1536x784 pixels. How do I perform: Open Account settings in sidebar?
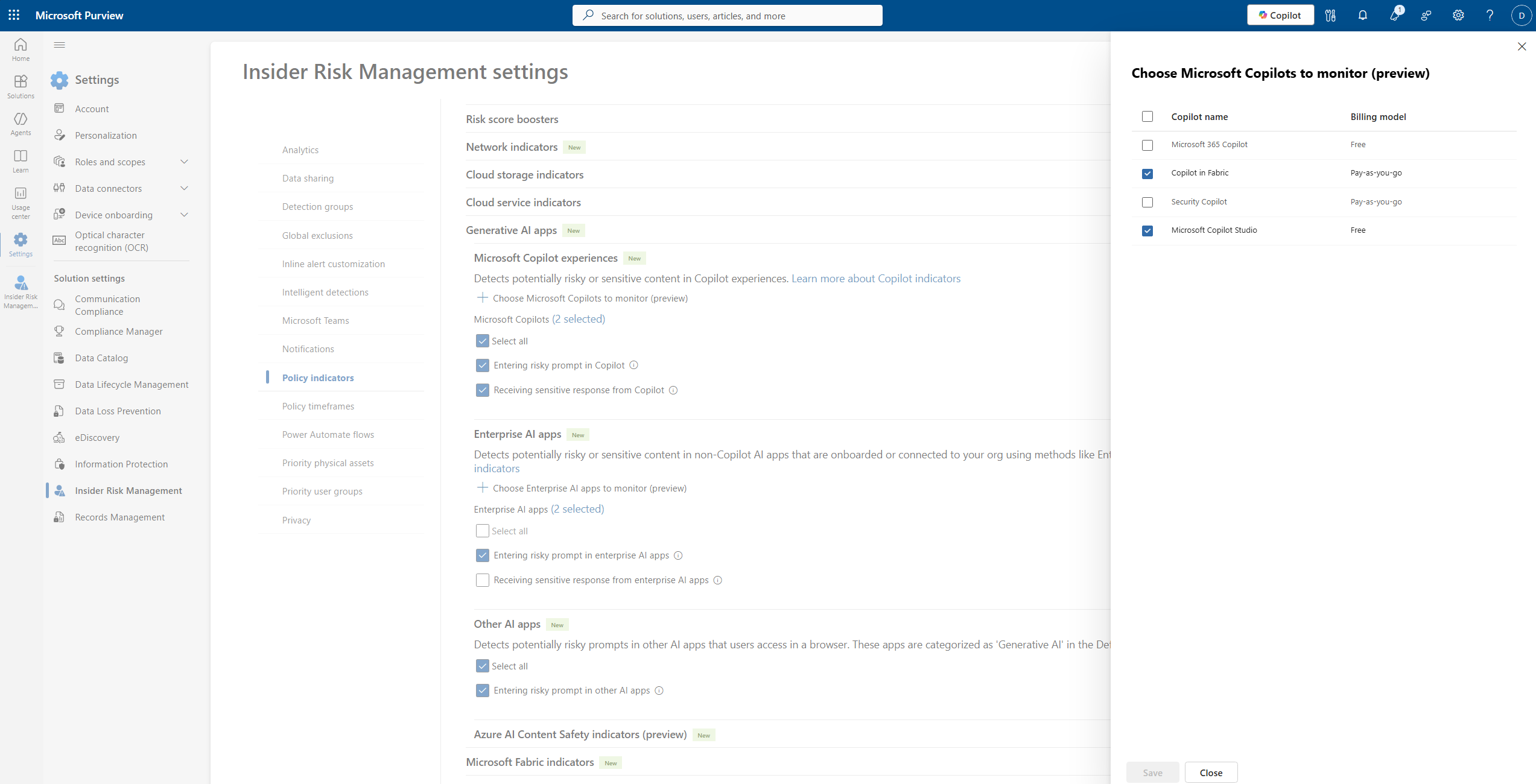92,109
